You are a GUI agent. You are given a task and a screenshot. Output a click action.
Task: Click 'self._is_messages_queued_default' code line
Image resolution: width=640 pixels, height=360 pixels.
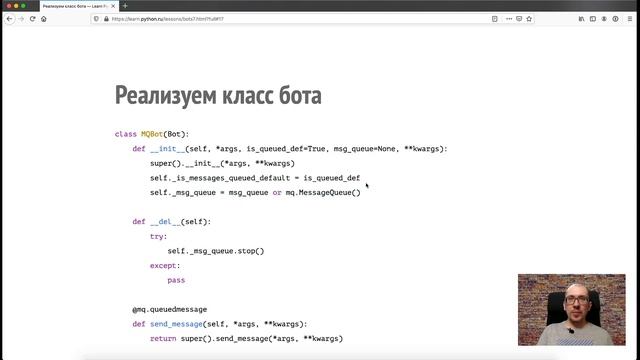click(x=255, y=178)
